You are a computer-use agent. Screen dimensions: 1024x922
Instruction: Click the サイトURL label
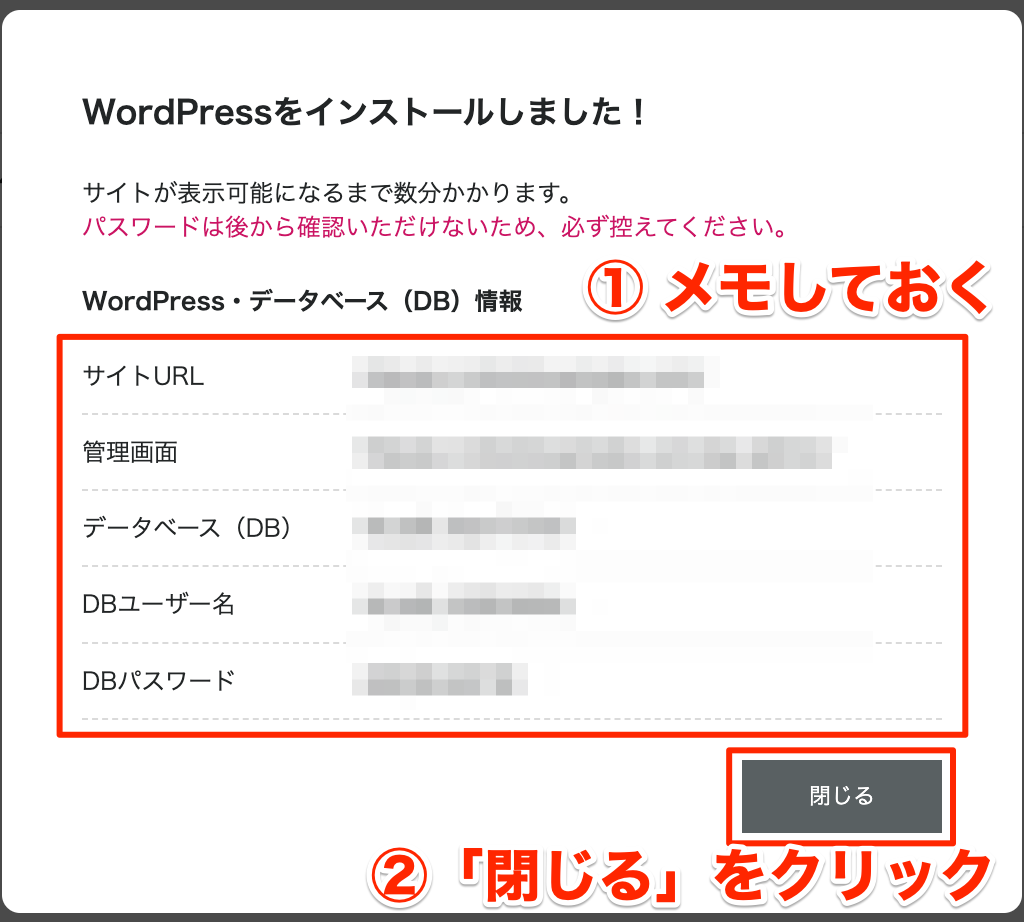click(143, 376)
